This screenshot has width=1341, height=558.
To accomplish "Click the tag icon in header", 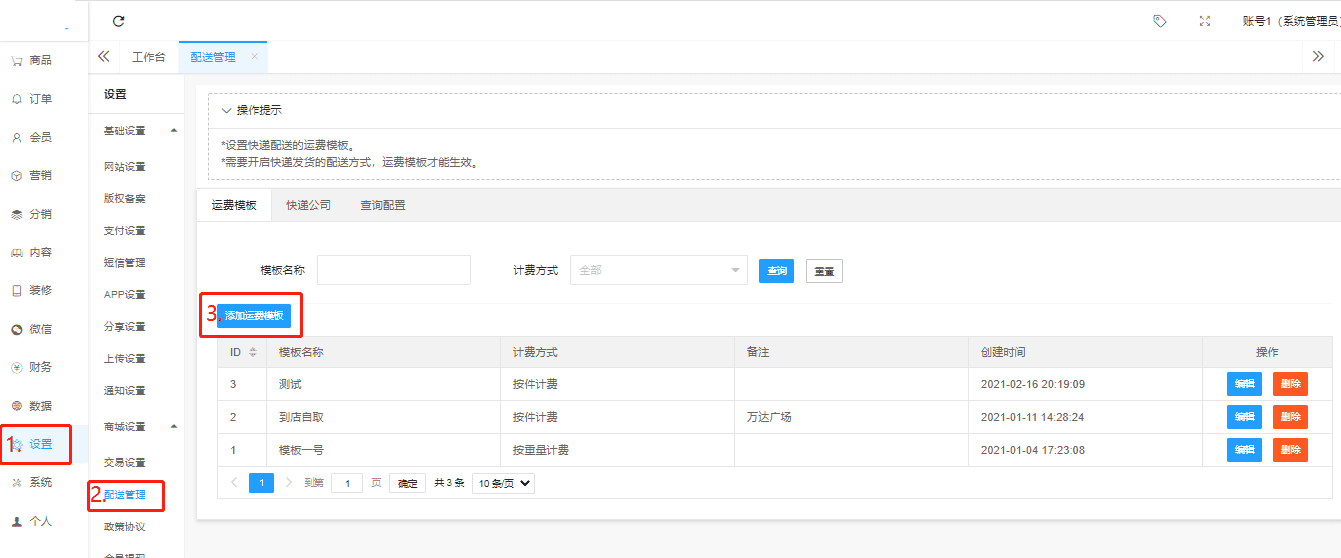I will tap(1159, 21).
